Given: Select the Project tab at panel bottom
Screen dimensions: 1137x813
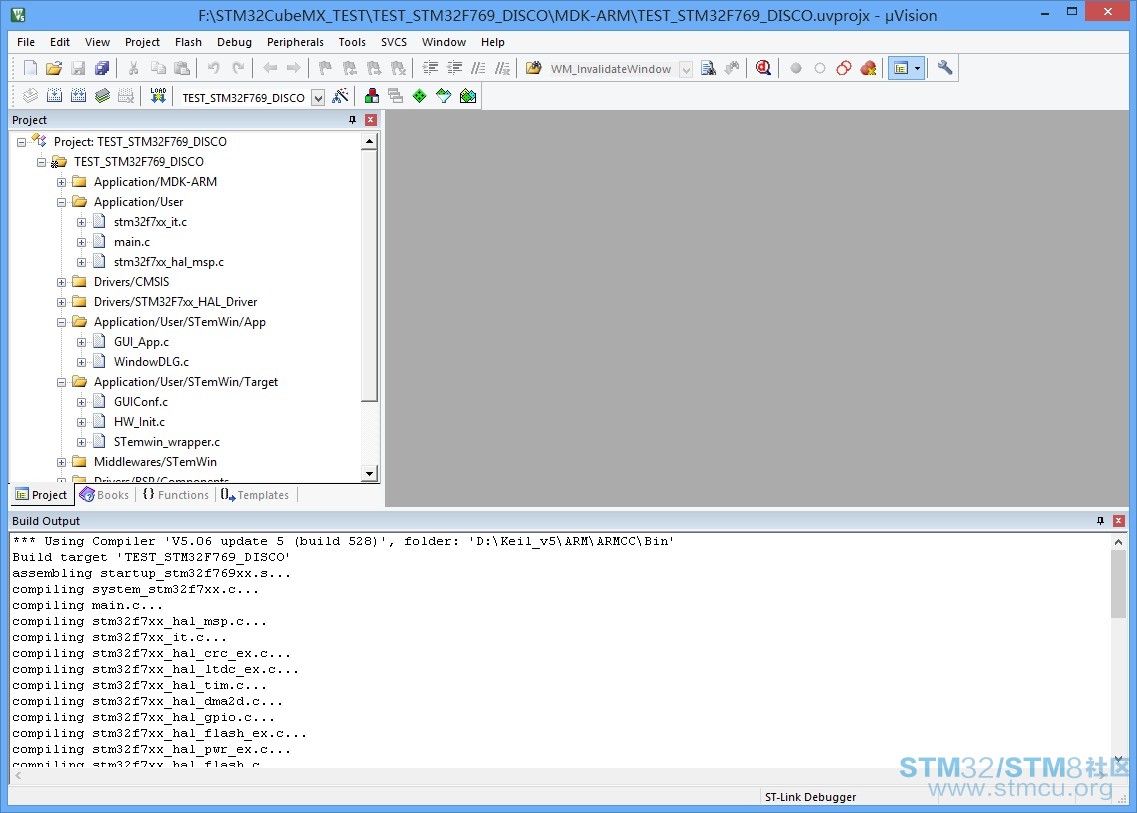Looking at the screenshot, I should (41, 495).
